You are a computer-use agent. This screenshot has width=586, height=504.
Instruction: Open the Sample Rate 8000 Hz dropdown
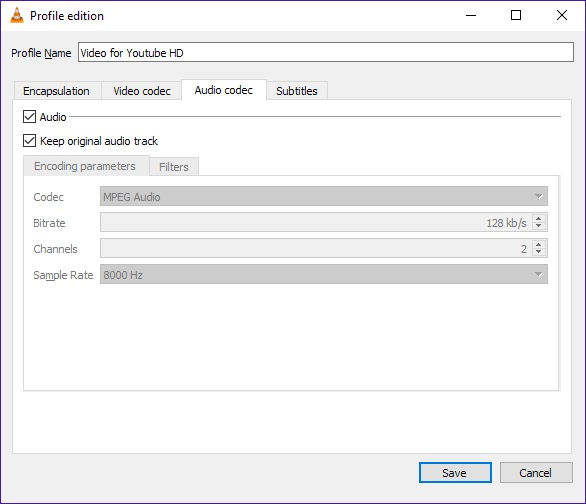click(x=324, y=275)
